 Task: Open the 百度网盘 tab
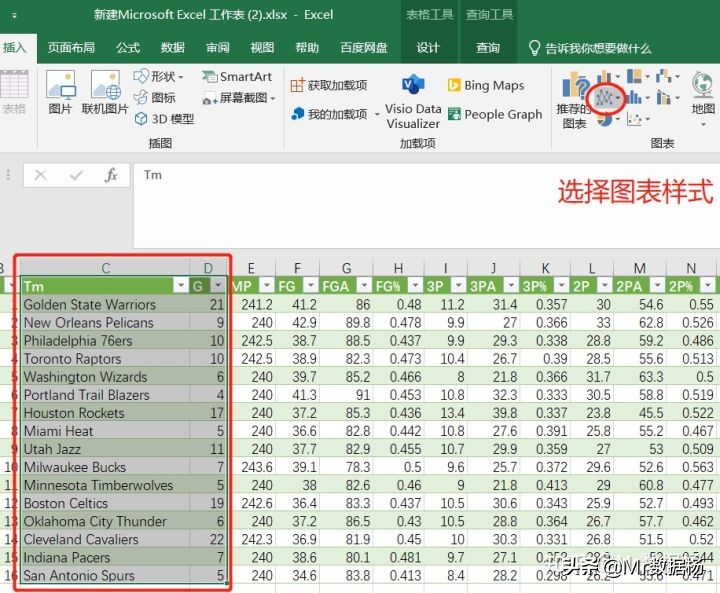364,48
